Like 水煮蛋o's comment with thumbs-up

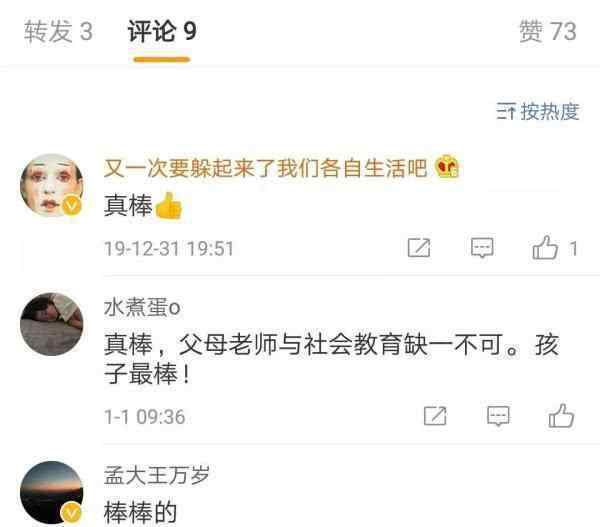click(x=561, y=415)
